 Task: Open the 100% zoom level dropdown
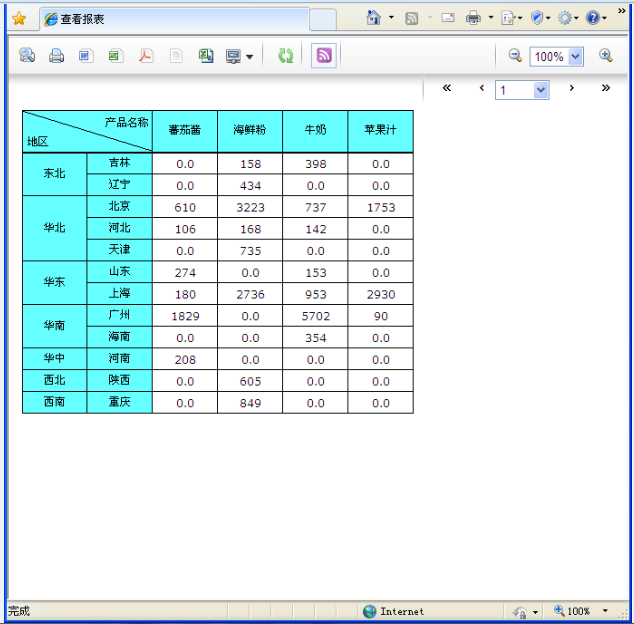575,57
